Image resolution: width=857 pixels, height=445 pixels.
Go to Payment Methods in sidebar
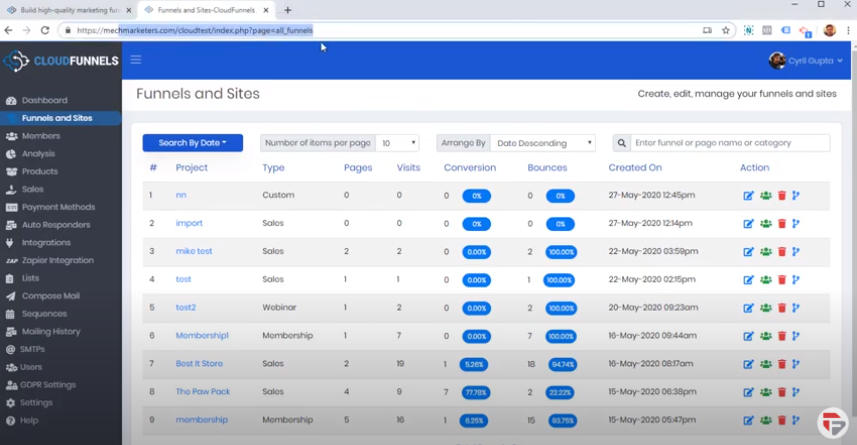[x=58, y=207]
